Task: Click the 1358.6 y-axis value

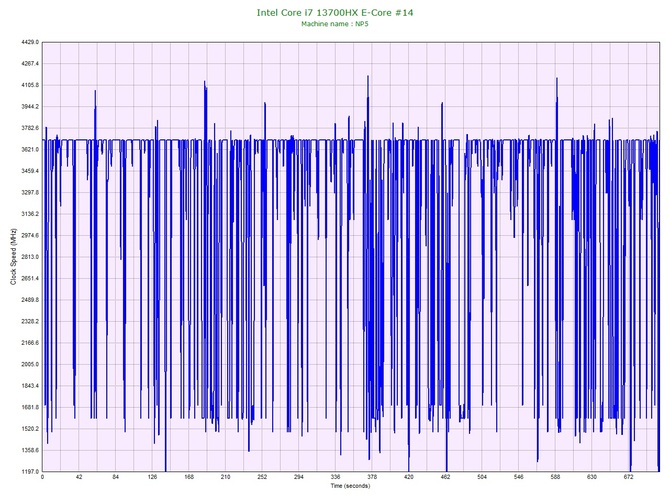Action: pyautogui.click(x=30, y=450)
